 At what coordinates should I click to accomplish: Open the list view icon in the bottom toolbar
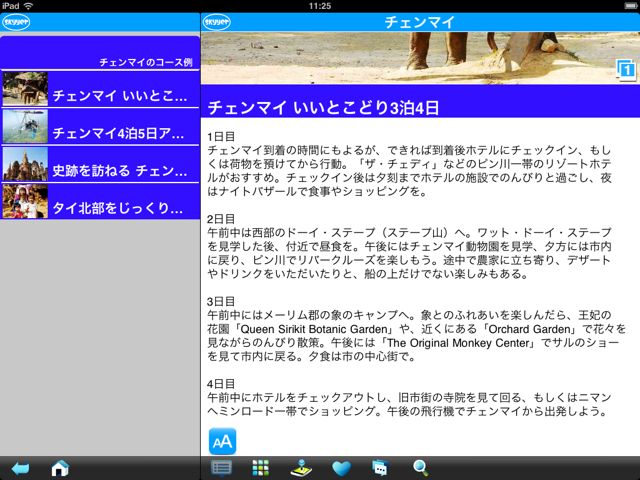[x=221, y=468]
